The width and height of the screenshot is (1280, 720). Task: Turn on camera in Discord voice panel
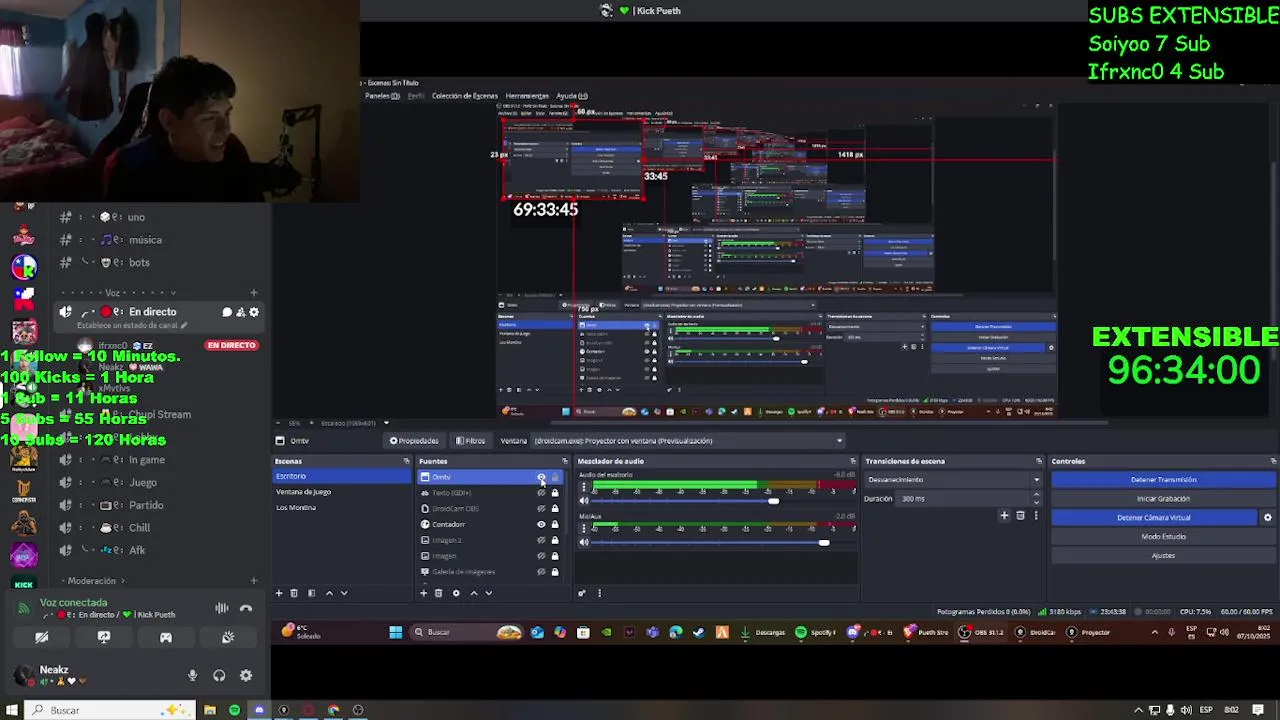click(42, 637)
